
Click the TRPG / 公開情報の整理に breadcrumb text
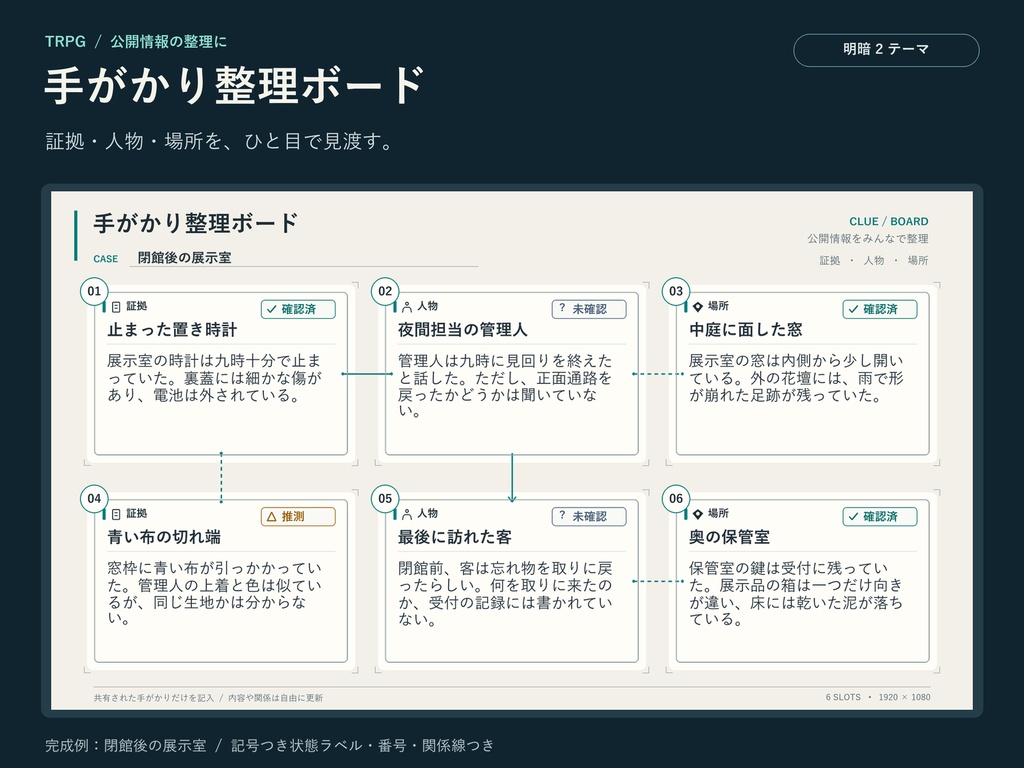click(x=136, y=42)
